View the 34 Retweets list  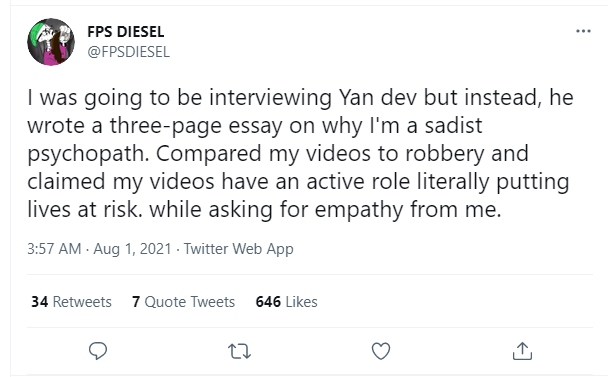71,302
